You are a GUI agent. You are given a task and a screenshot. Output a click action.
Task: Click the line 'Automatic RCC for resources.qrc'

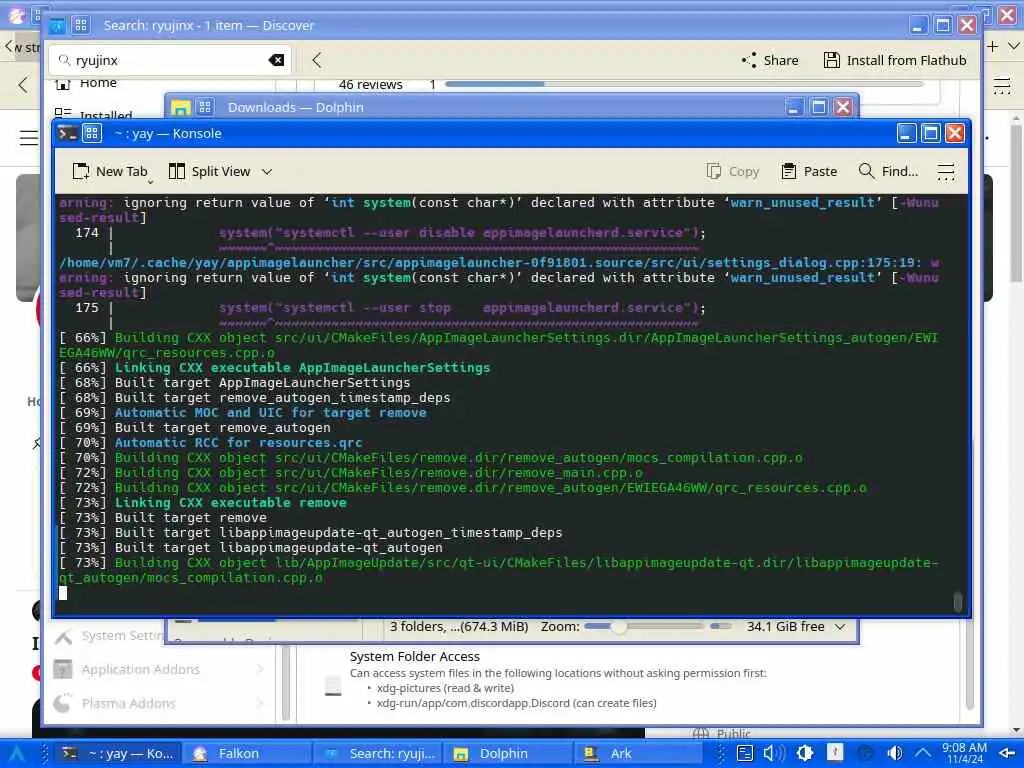pos(238,443)
